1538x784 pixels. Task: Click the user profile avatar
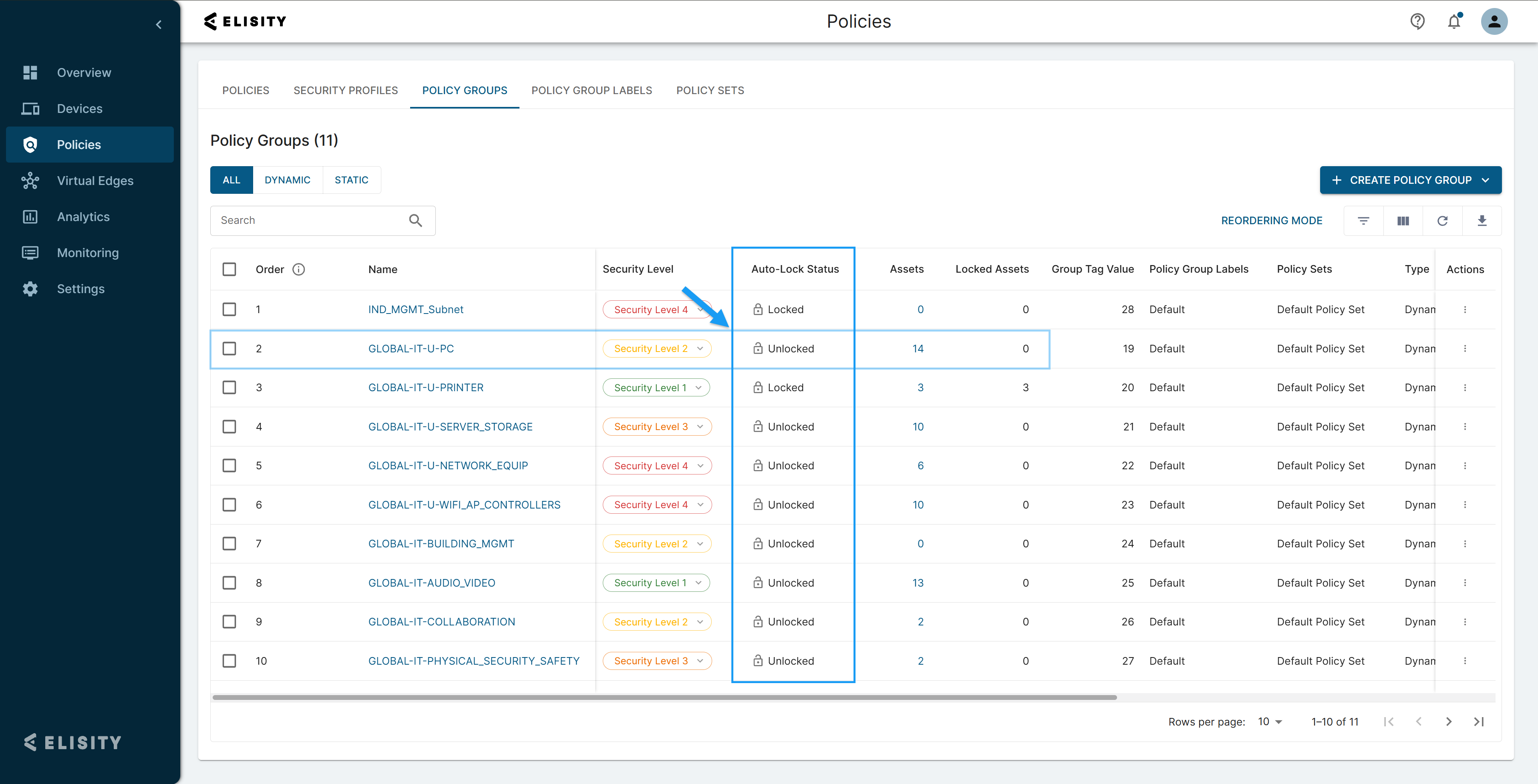pyautogui.click(x=1494, y=22)
